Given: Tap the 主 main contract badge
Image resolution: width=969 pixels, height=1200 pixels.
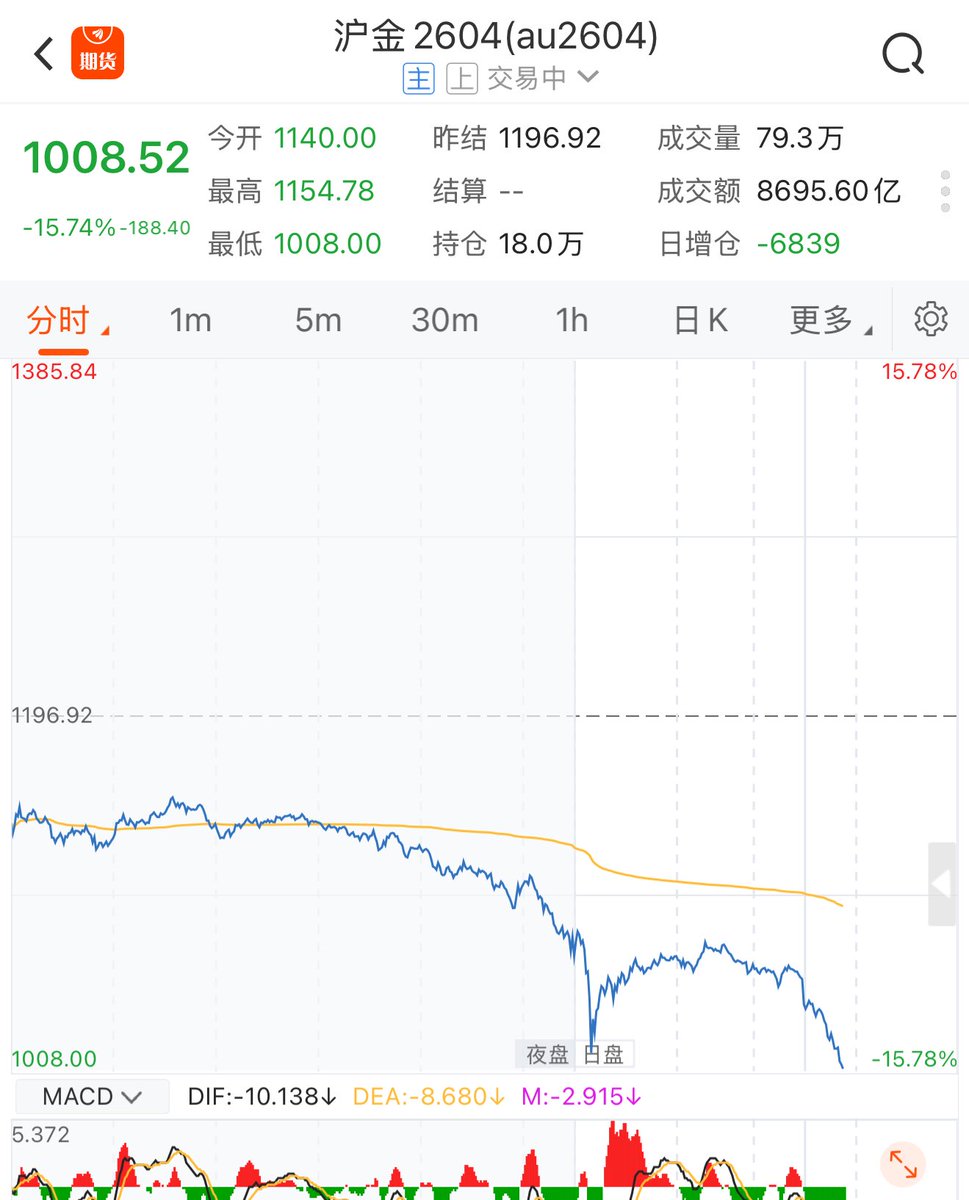Looking at the screenshot, I should (x=418, y=79).
